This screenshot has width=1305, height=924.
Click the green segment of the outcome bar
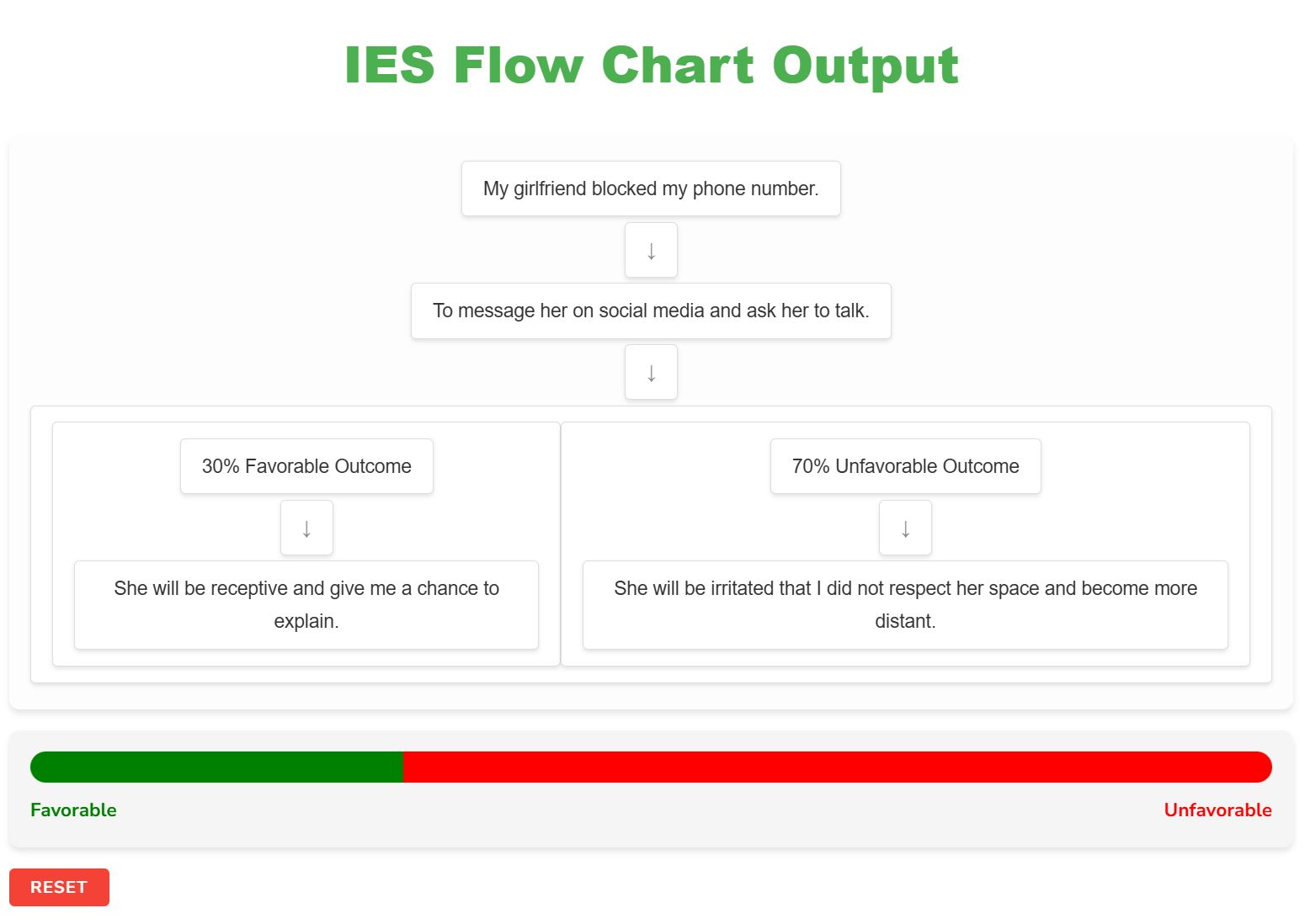coord(216,767)
